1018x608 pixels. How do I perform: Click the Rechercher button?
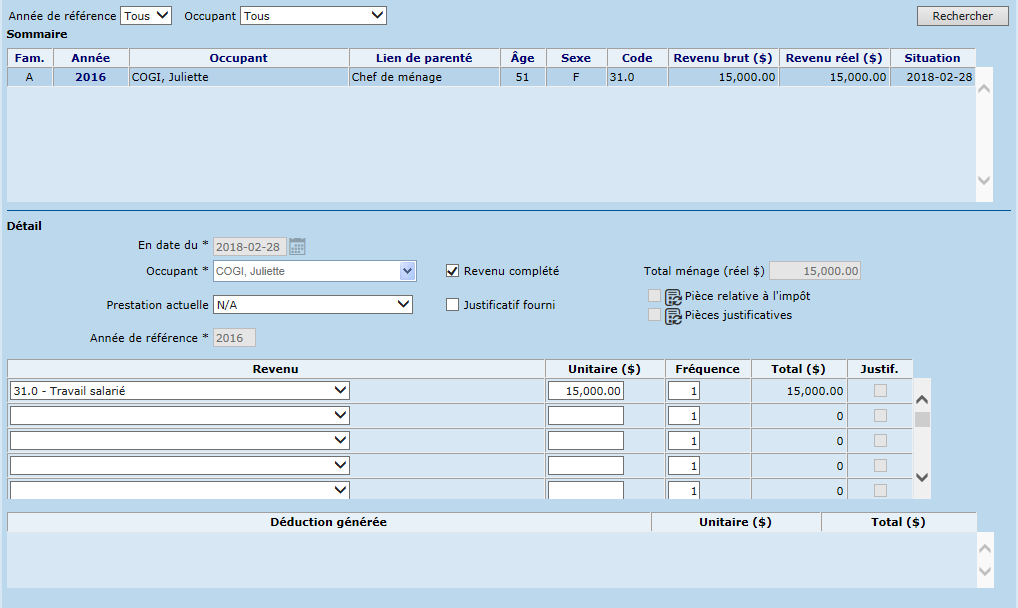coord(962,16)
